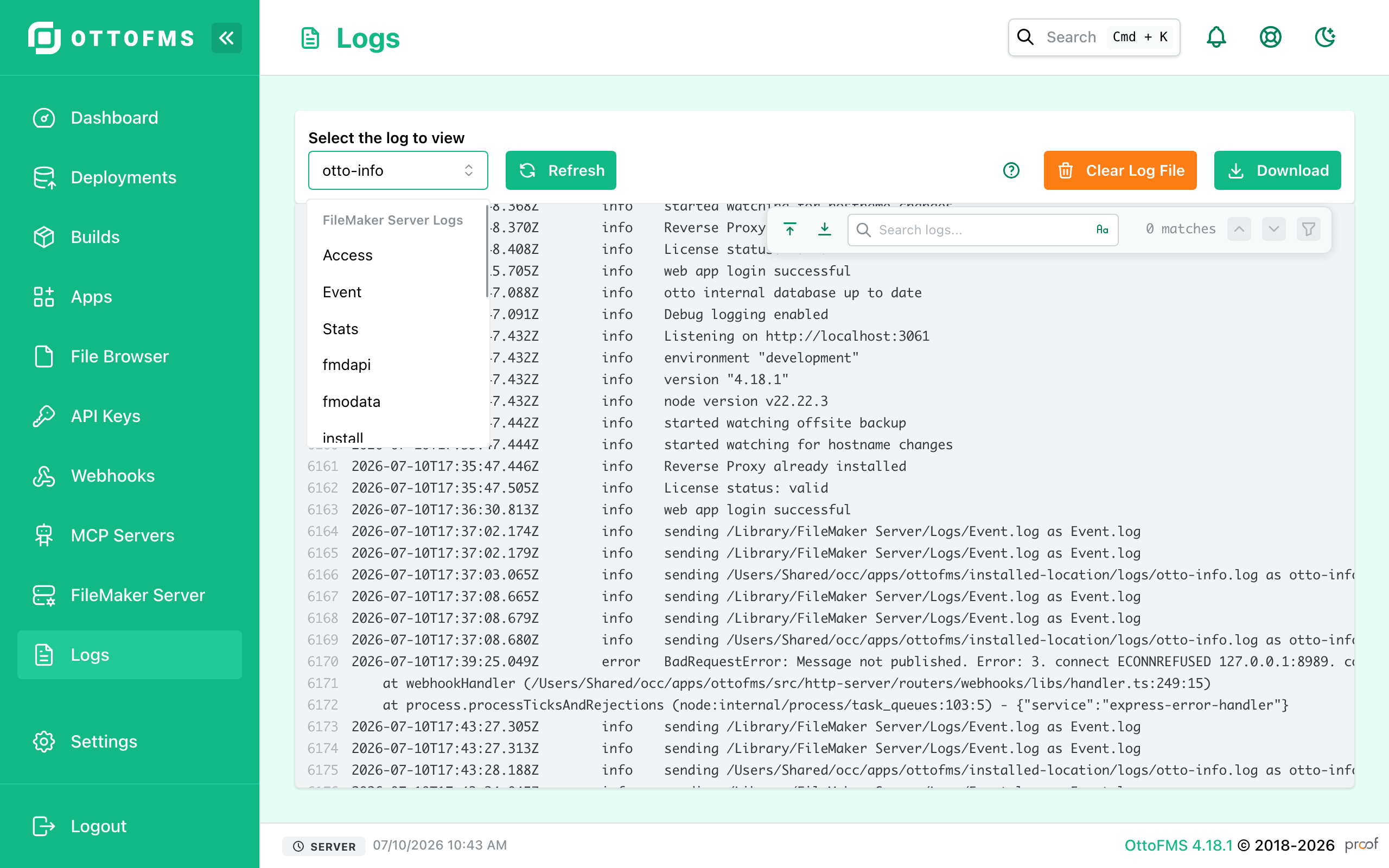Open the notifications bell

click(x=1216, y=37)
